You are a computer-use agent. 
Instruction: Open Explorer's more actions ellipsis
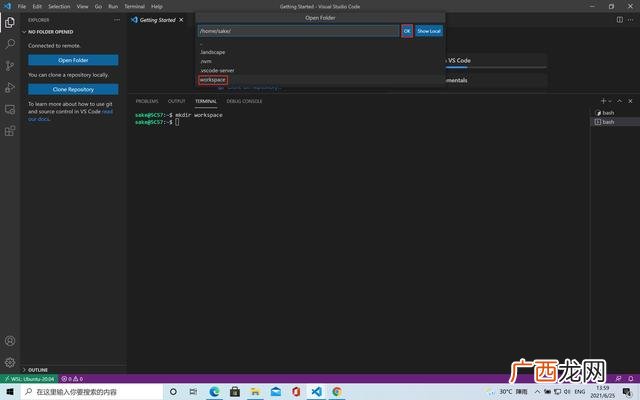click(117, 20)
